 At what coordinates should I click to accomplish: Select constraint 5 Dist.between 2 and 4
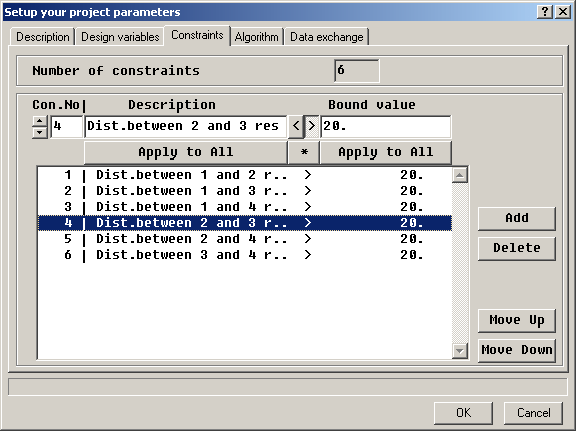click(245, 239)
